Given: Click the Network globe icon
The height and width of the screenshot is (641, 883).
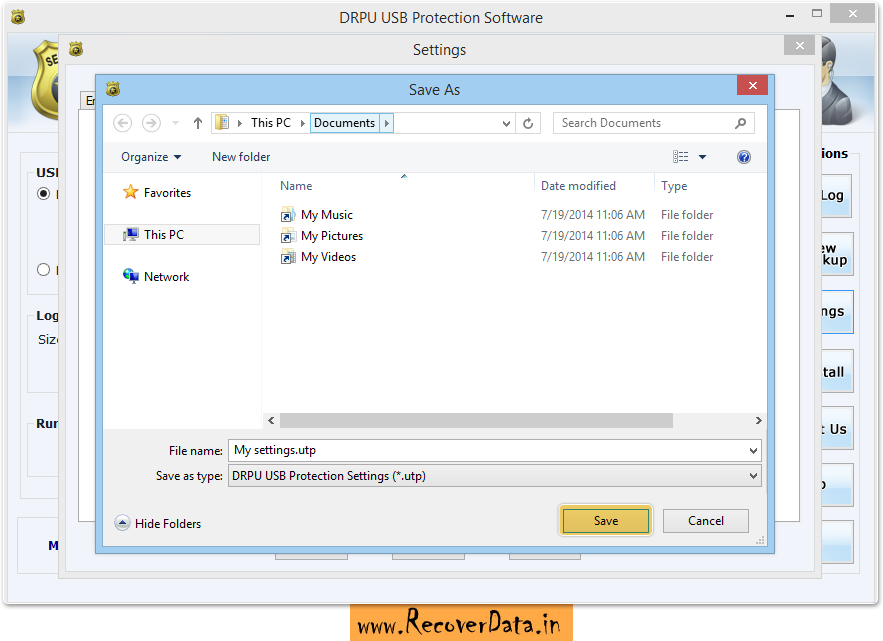Looking at the screenshot, I should [x=131, y=276].
